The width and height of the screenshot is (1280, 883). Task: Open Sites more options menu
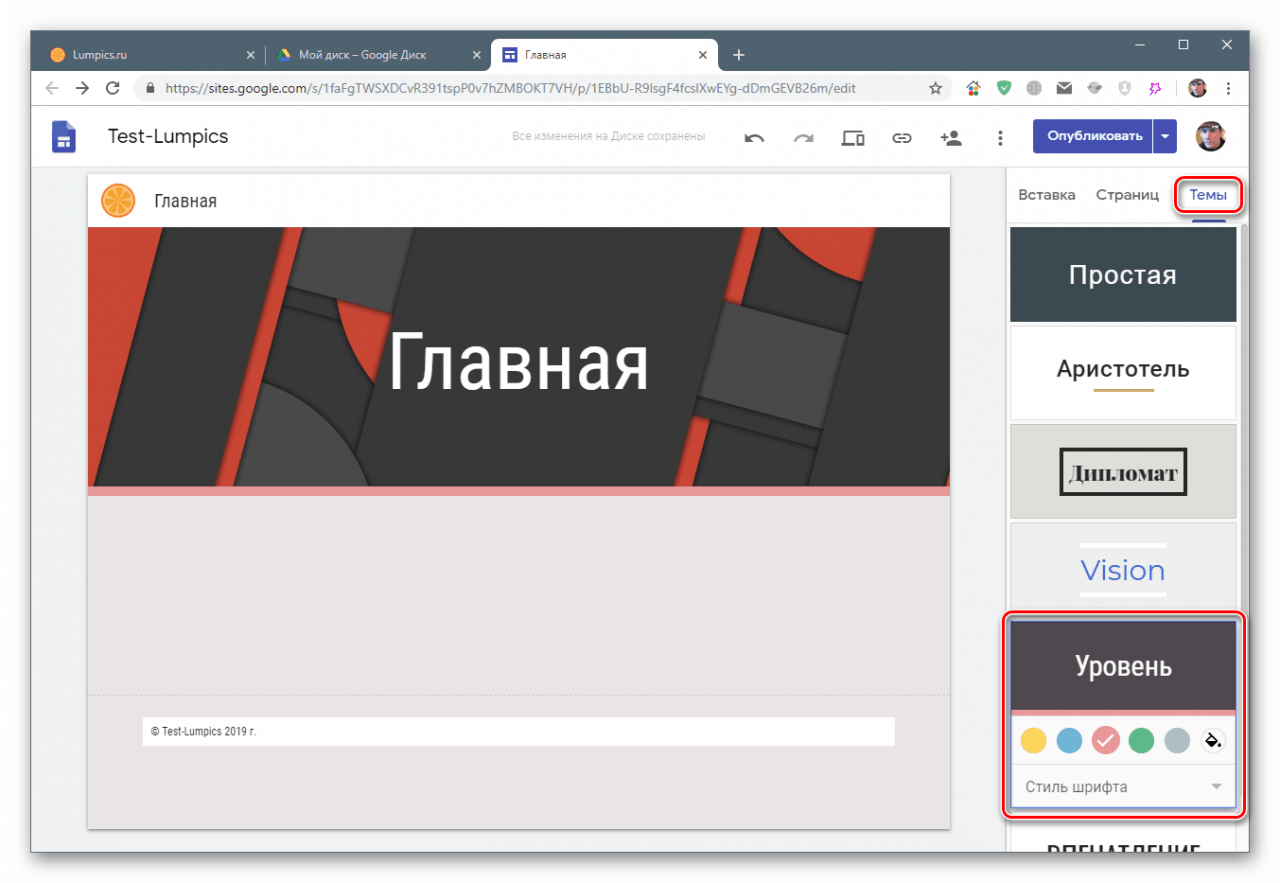coord(1000,138)
